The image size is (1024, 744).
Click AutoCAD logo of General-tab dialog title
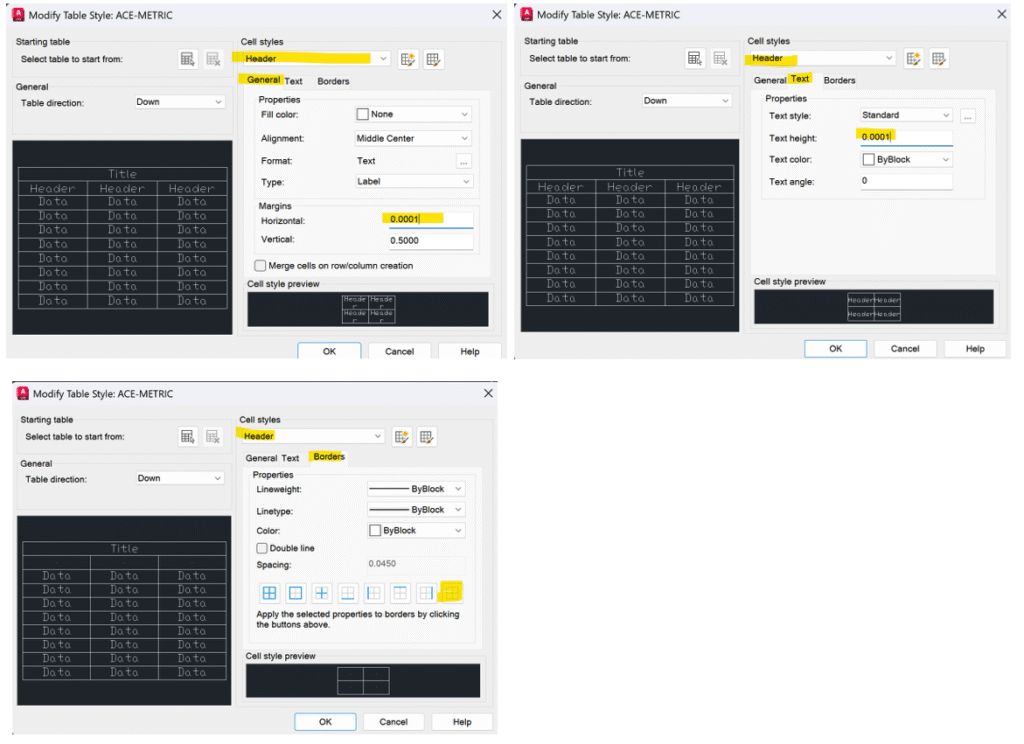[18, 15]
